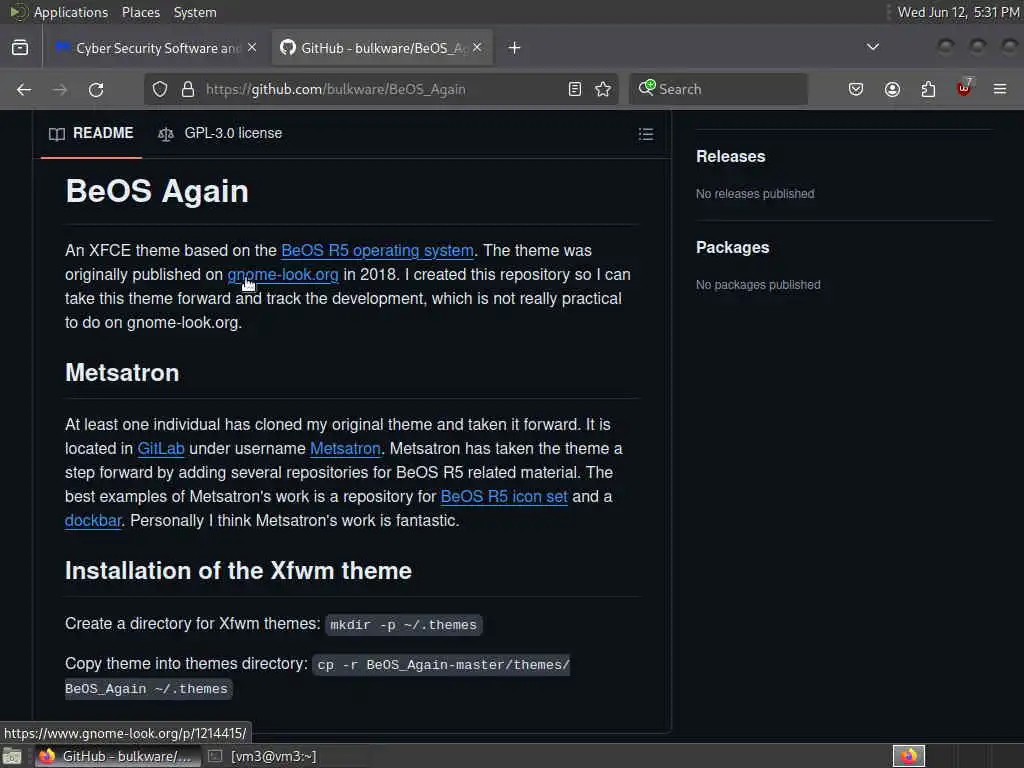This screenshot has width=1024, height=768.
Task: Follow the BeOS R5 icon set link
Action: coord(504,497)
